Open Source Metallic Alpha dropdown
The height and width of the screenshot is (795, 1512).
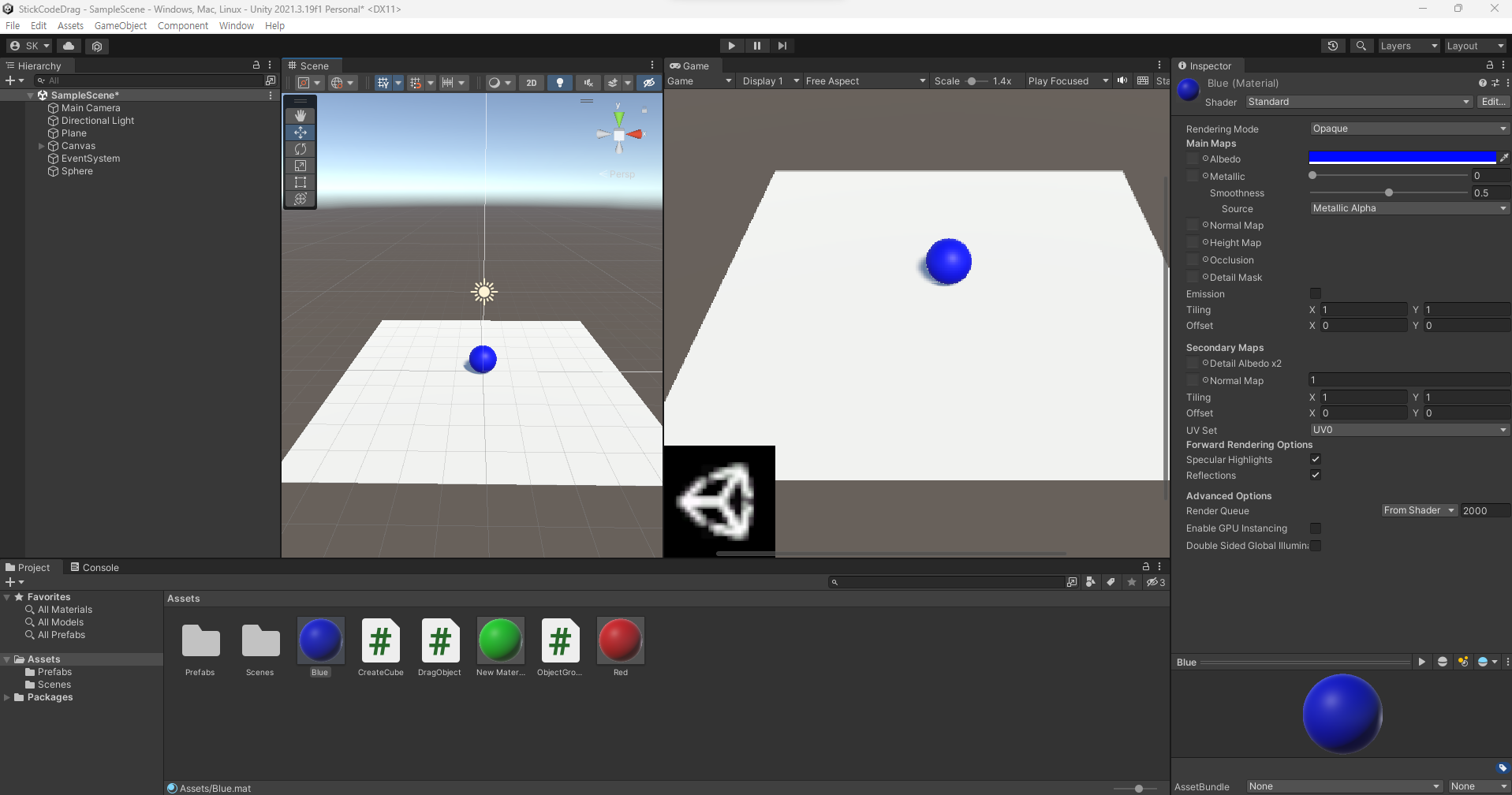pyautogui.click(x=1409, y=208)
